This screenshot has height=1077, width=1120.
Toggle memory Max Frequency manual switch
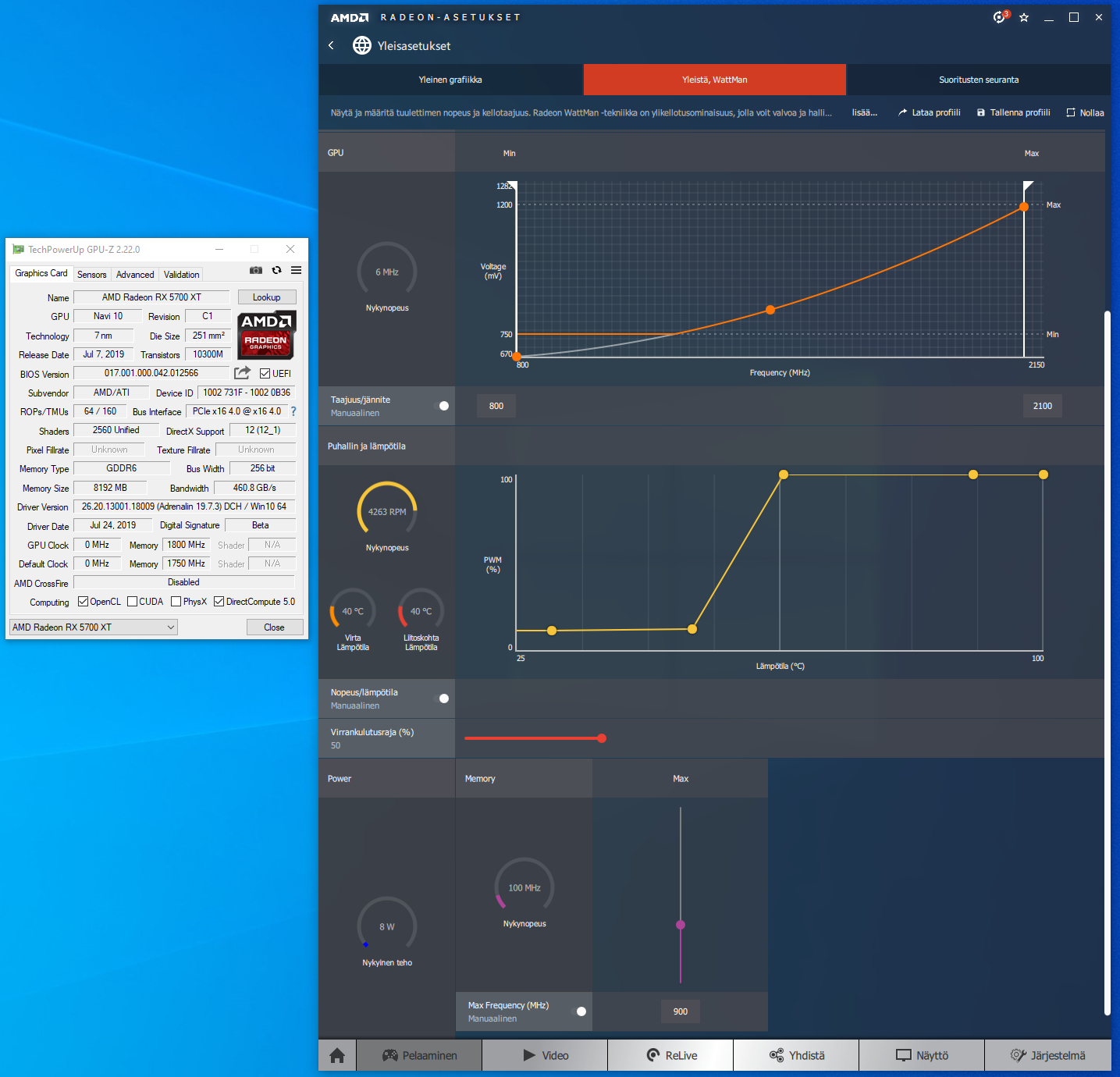coord(578,1011)
